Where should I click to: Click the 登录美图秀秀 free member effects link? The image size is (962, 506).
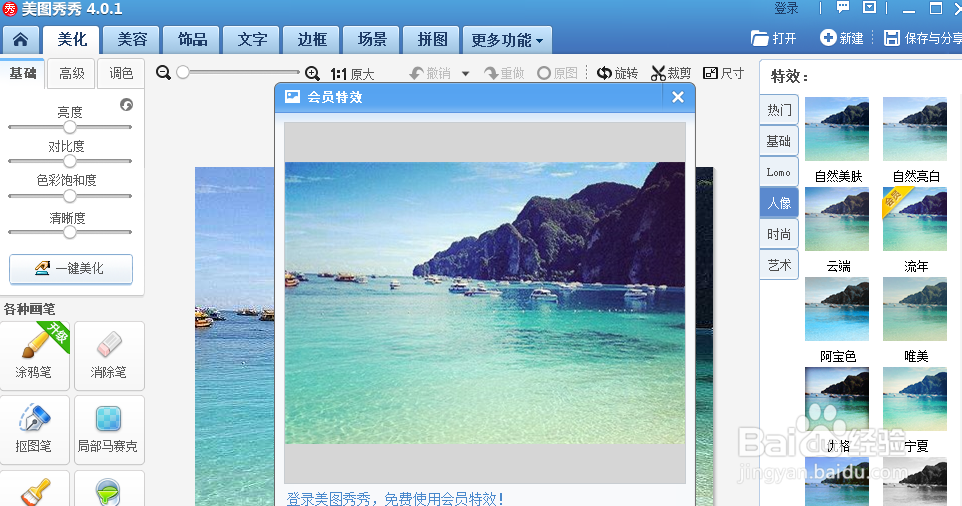pyautogui.click(x=395, y=498)
